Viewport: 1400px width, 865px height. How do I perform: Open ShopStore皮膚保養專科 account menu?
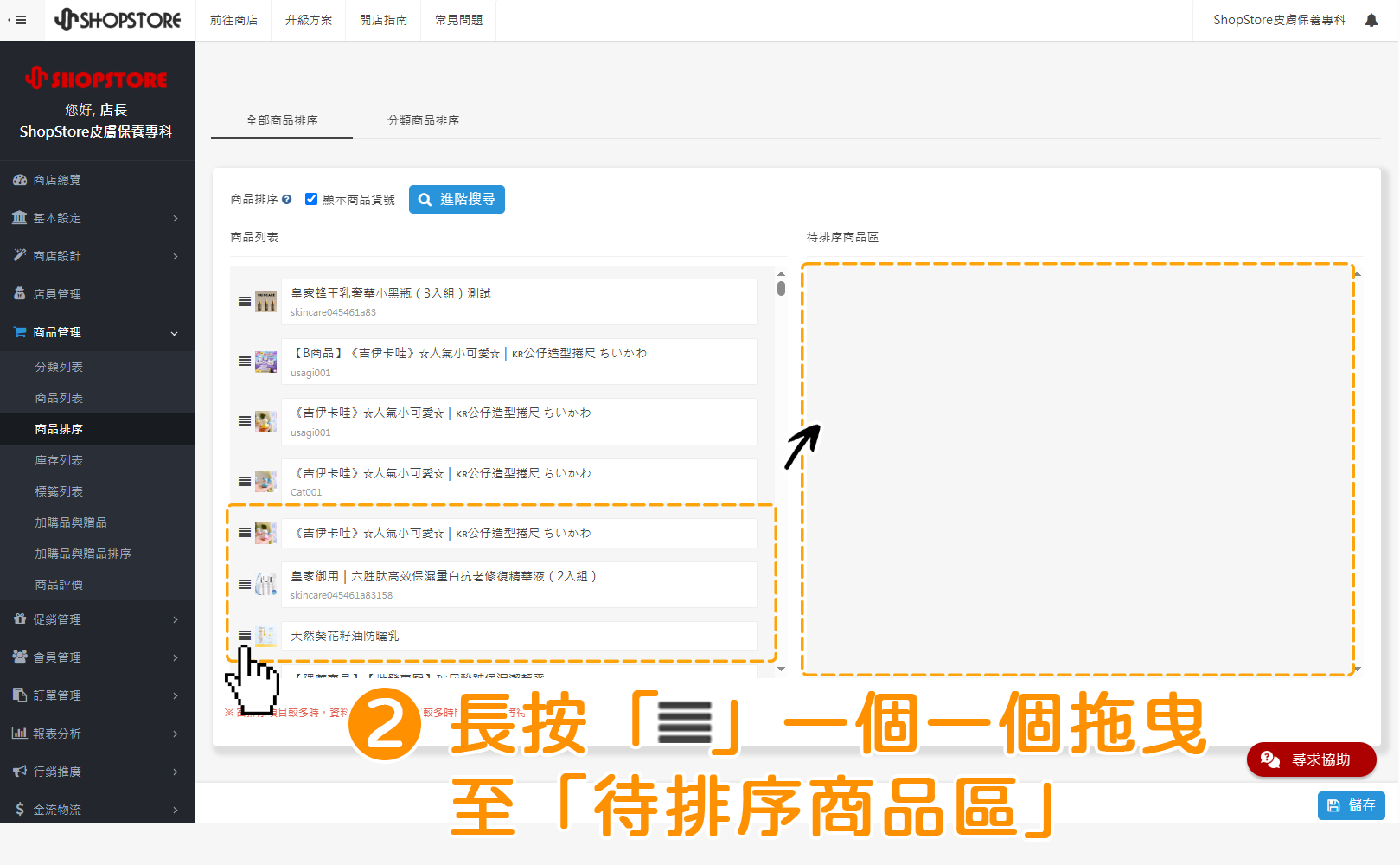(1279, 20)
